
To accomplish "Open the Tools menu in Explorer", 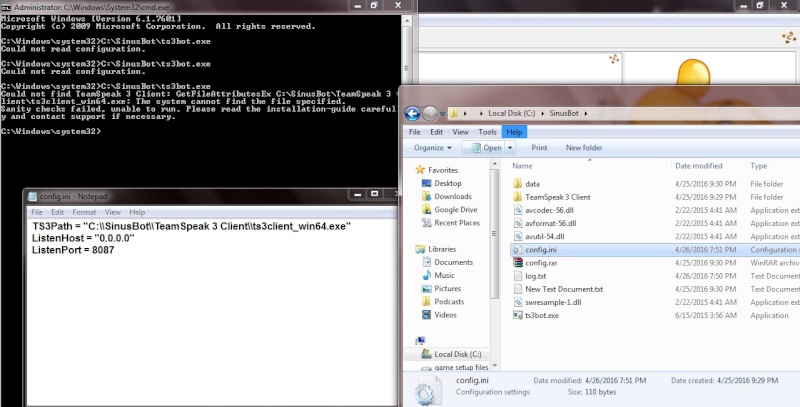I will [x=487, y=132].
